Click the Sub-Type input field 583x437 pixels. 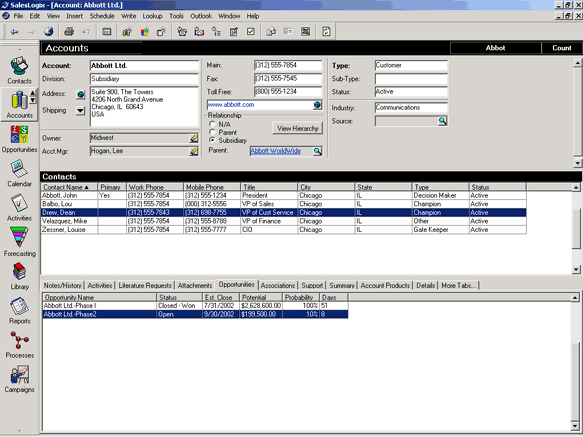tap(411, 79)
